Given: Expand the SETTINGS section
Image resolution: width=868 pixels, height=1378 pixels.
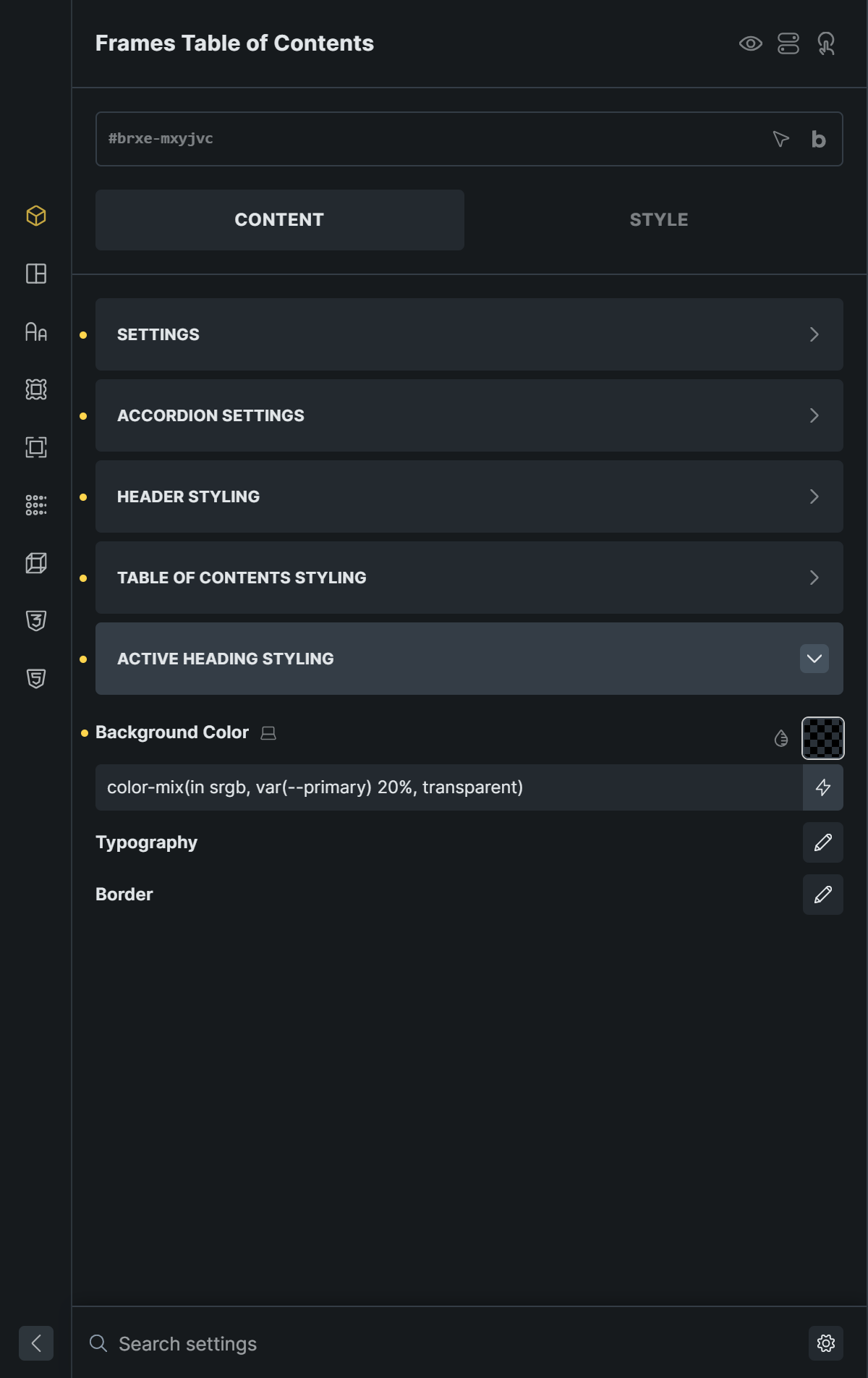Looking at the screenshot, I should pyautogui.click(x=469, y=334).
